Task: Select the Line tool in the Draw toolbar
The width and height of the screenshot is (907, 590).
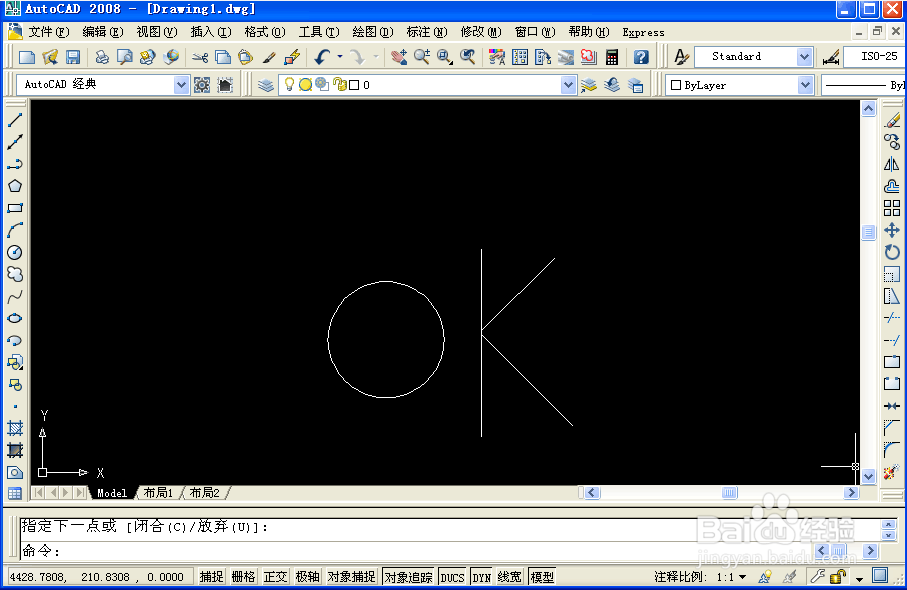Action: (12, 119)
